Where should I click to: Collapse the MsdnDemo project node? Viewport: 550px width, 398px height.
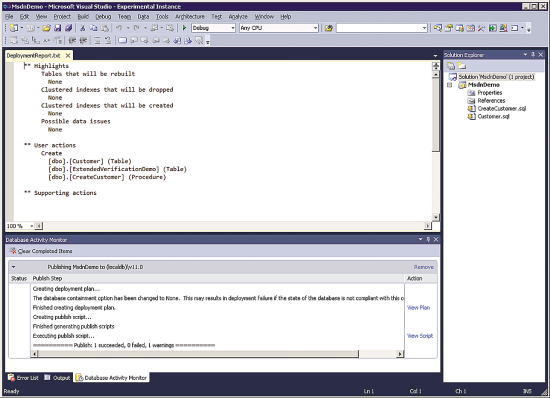(450, 85)
